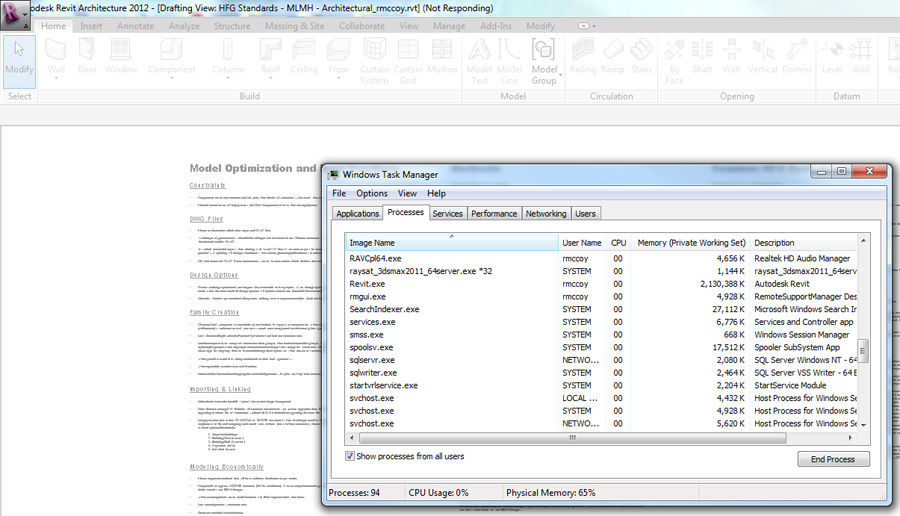Pick the Door tool in Revit ribbon
Image resolution: width=900 pixels, height=516 pixels.
[x=87, y=56]
